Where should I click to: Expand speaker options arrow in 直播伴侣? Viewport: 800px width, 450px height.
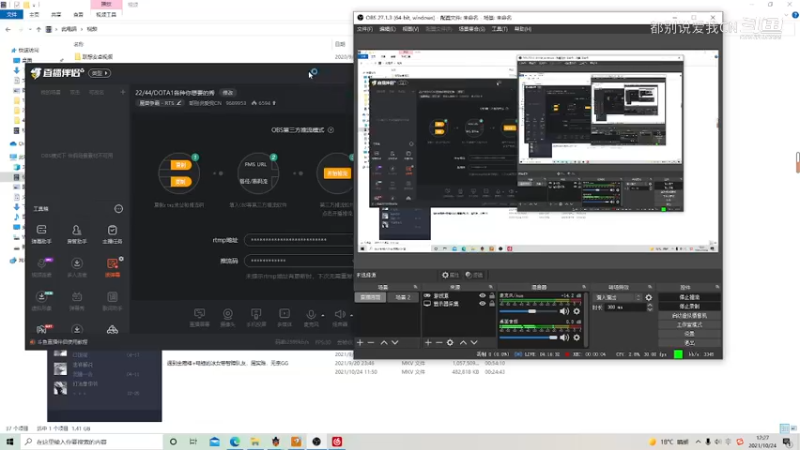pyautogui.click(x=351, y=315)
